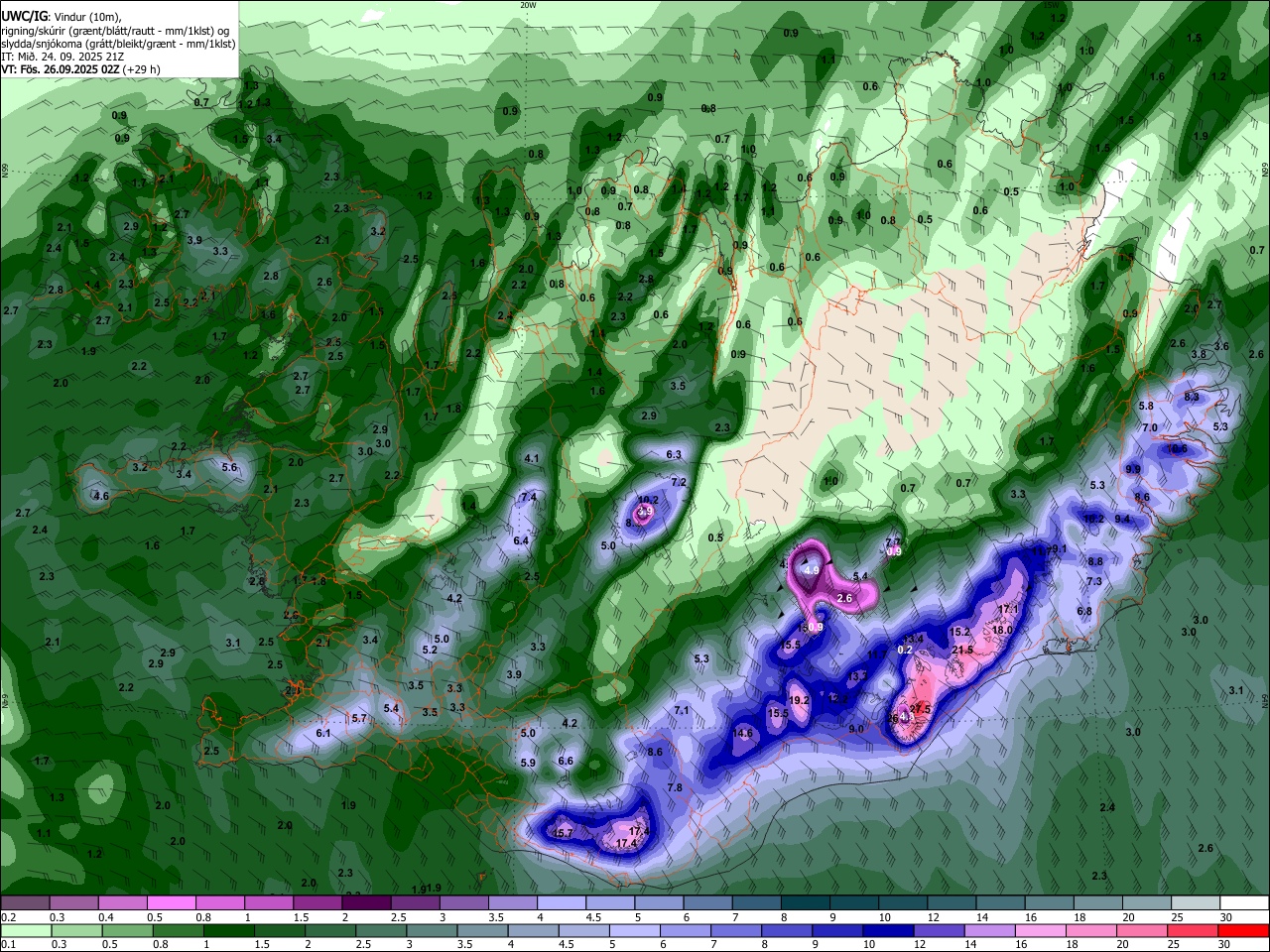Click the 10.2 value in the central highlands
The image size is (1270, 952).
pyautogui.click(x=648, y=500)
